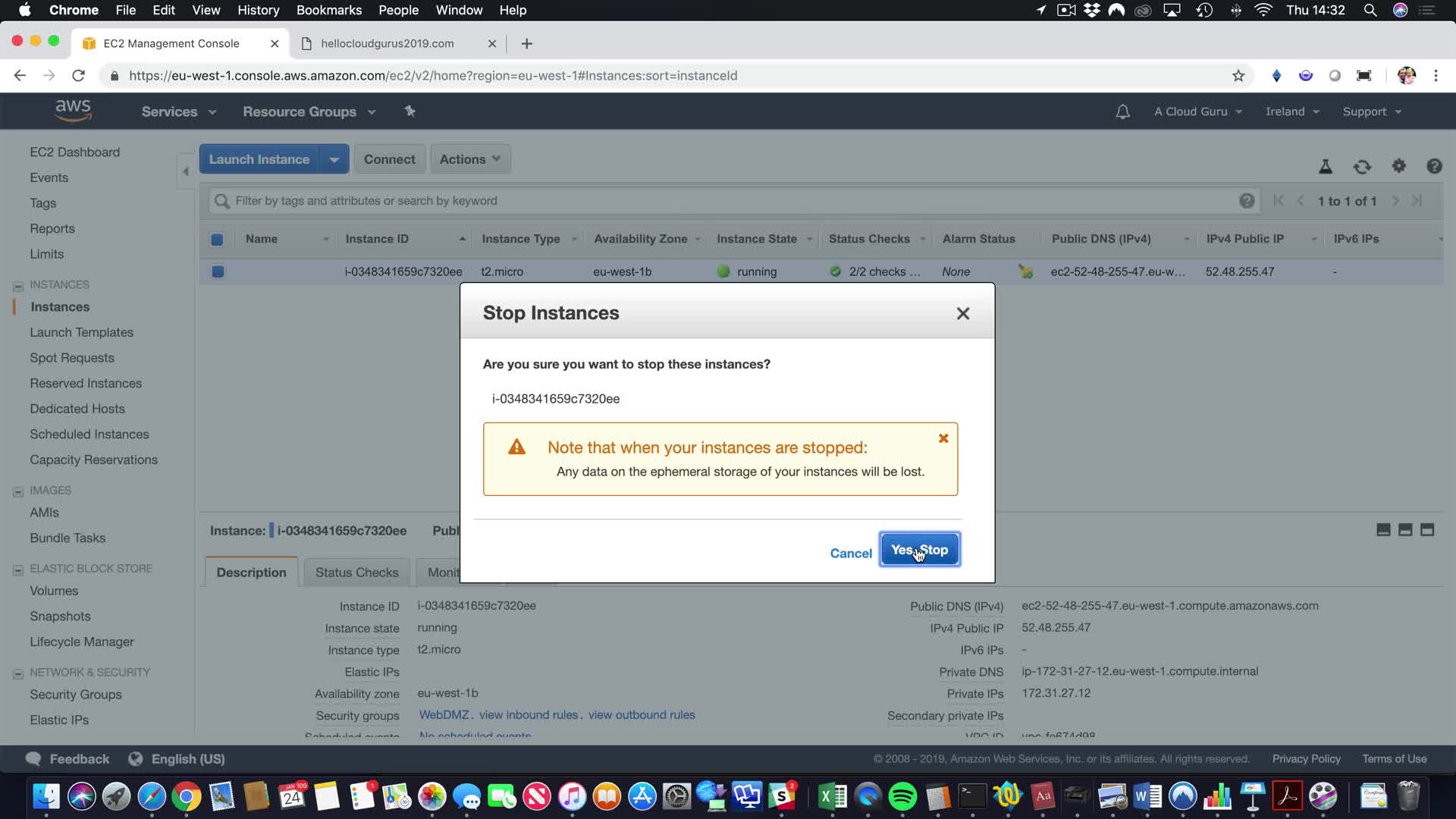Image resolution: width=1456 pixels, height=819 pixels.
Task: Confirm with Yes, Stop button
Action: point(919,550)
